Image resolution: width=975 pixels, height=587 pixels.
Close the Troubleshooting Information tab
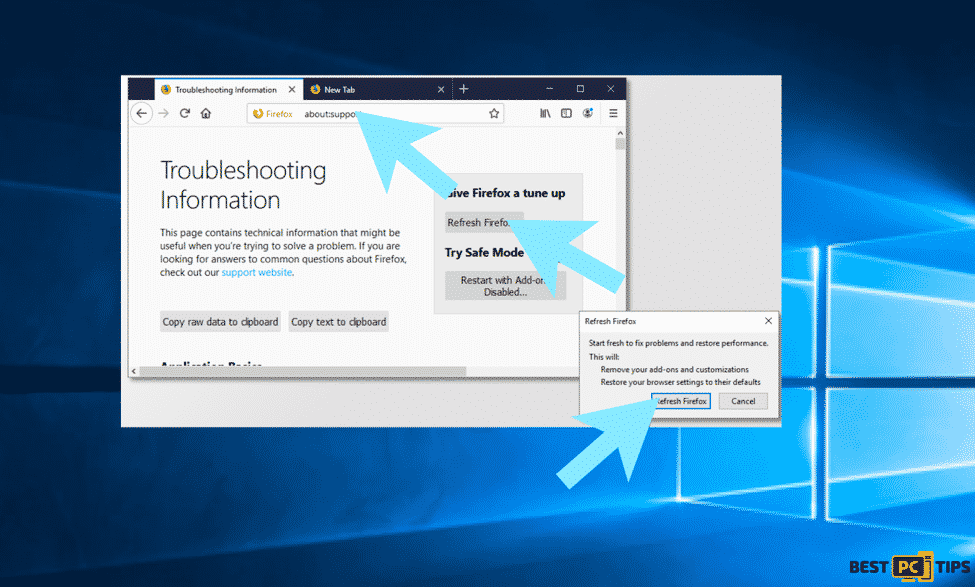point(292,90)
